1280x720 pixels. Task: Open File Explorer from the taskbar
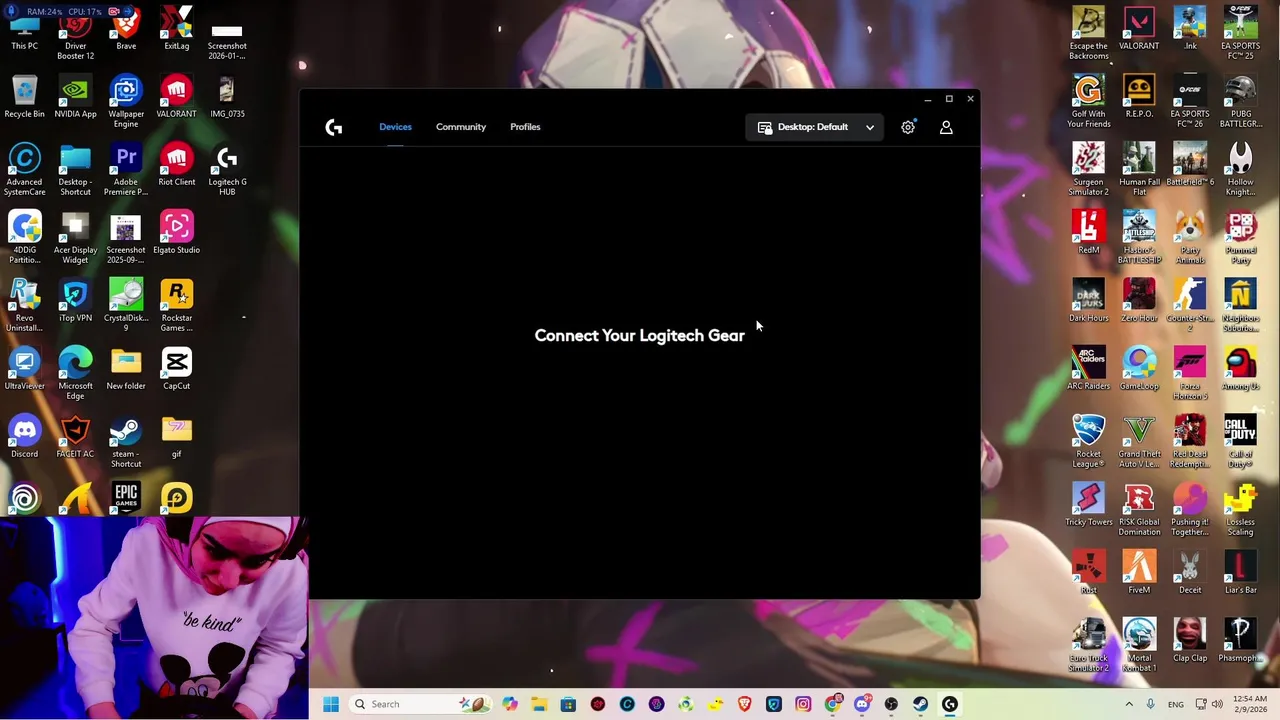(539, 704)
